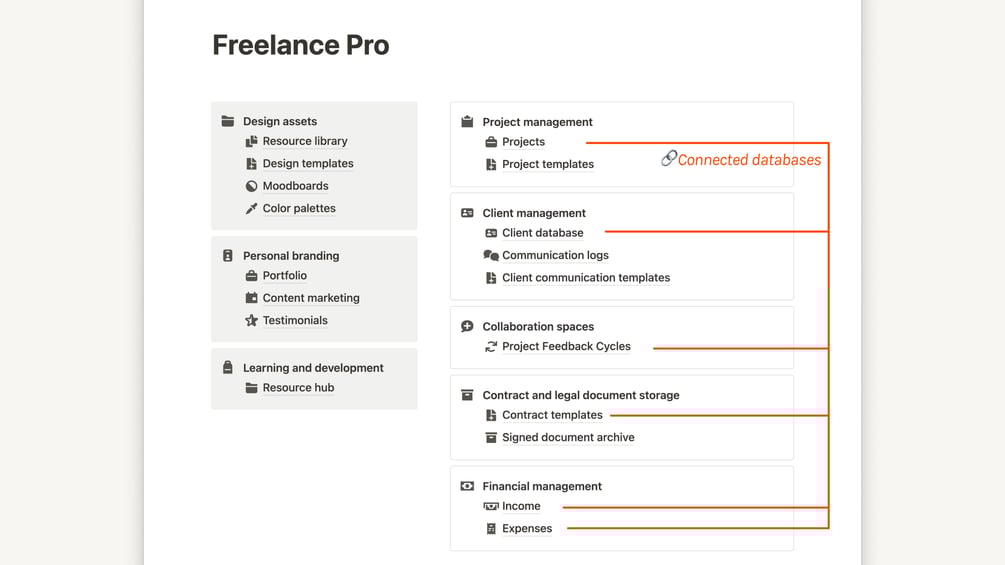This screenshot has width=1005, height=565.
Task: Click the link icon beside Connected databases
Action: 668,159
